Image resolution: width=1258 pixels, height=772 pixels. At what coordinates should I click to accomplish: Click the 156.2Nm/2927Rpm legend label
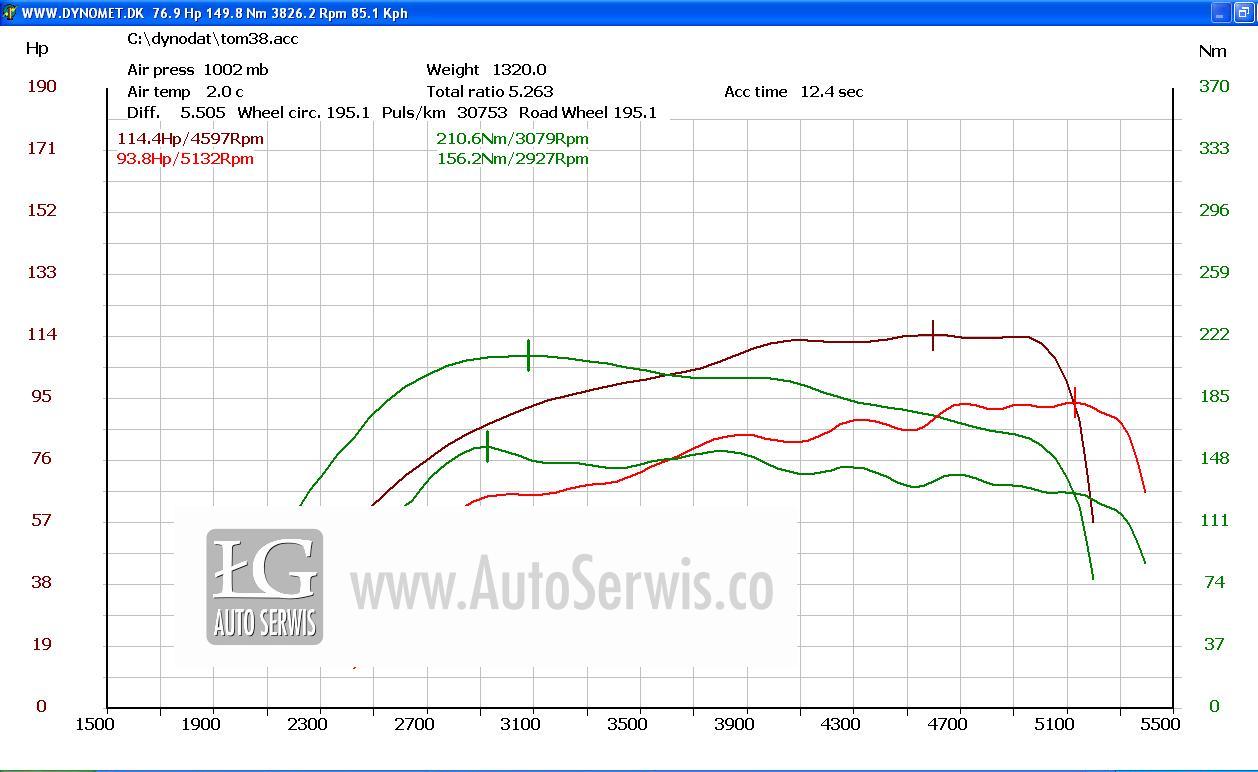[512, 158]
